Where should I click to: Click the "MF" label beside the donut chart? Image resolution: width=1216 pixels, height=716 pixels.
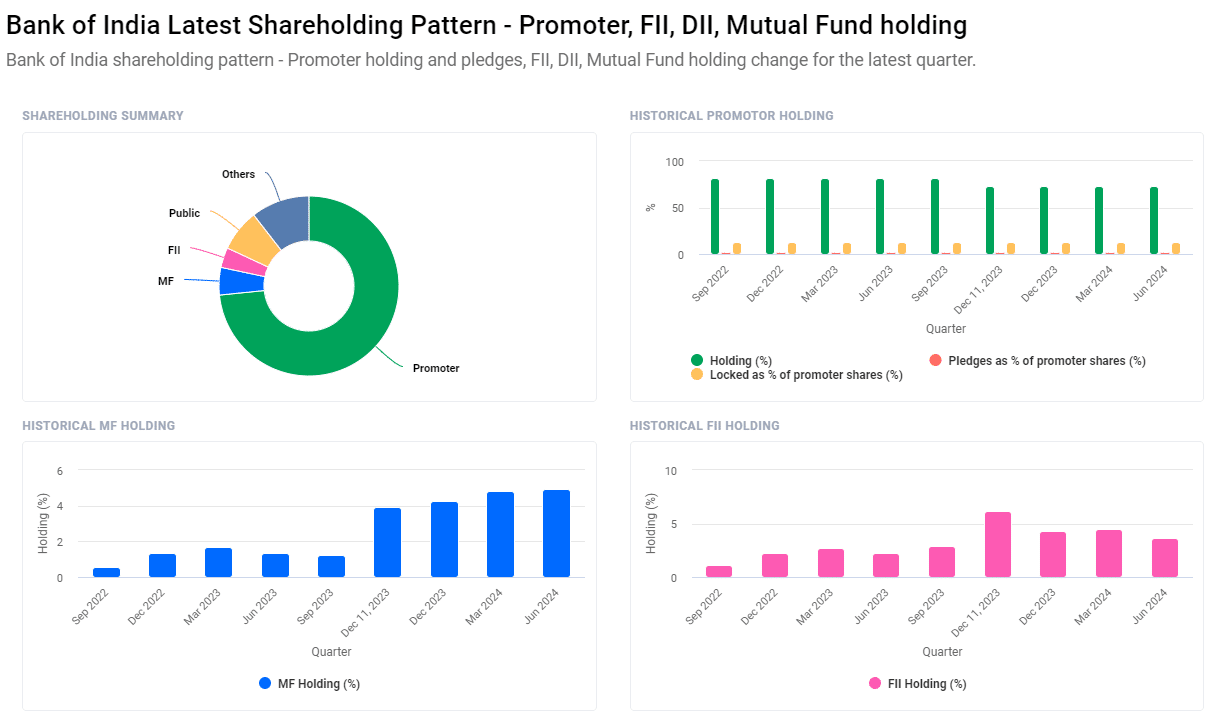[166, 282]
